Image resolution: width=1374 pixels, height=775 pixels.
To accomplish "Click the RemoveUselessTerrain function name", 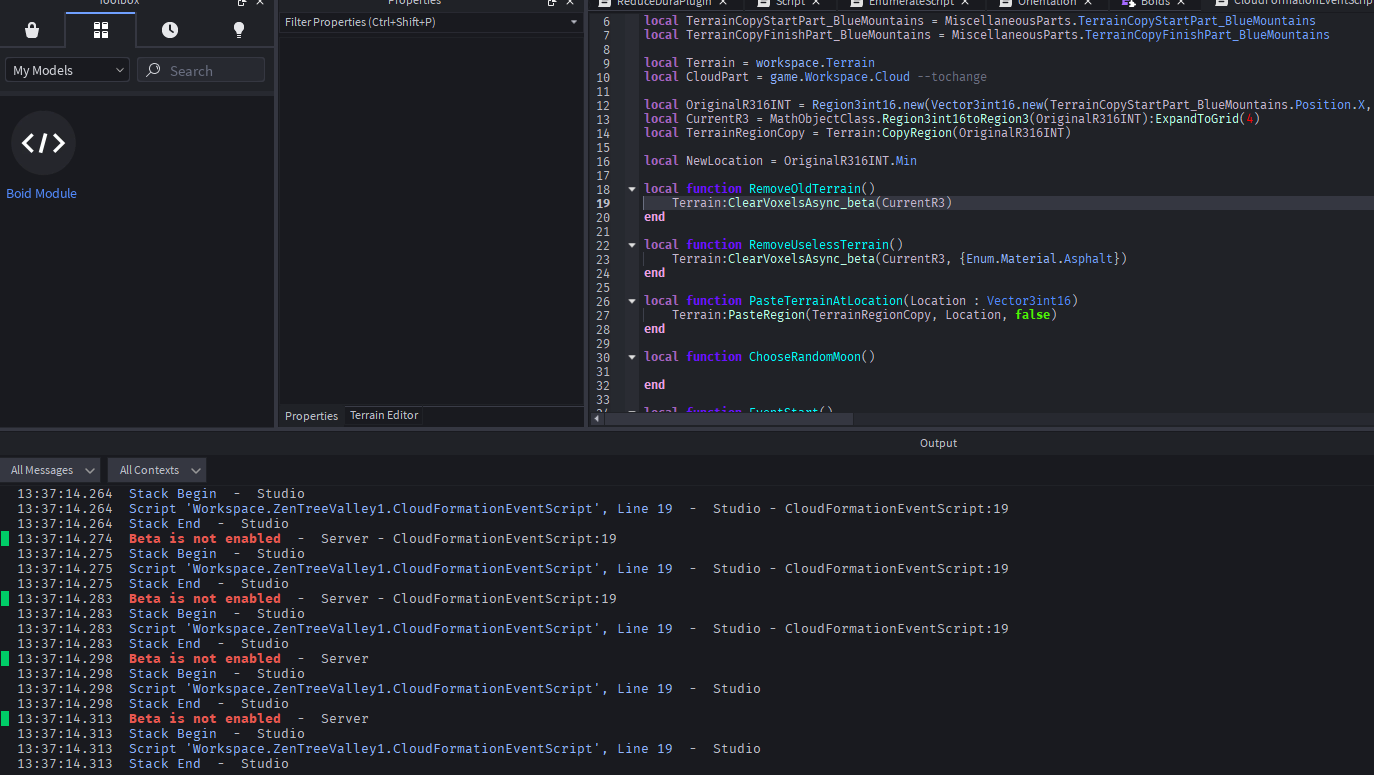I will 819,245.
